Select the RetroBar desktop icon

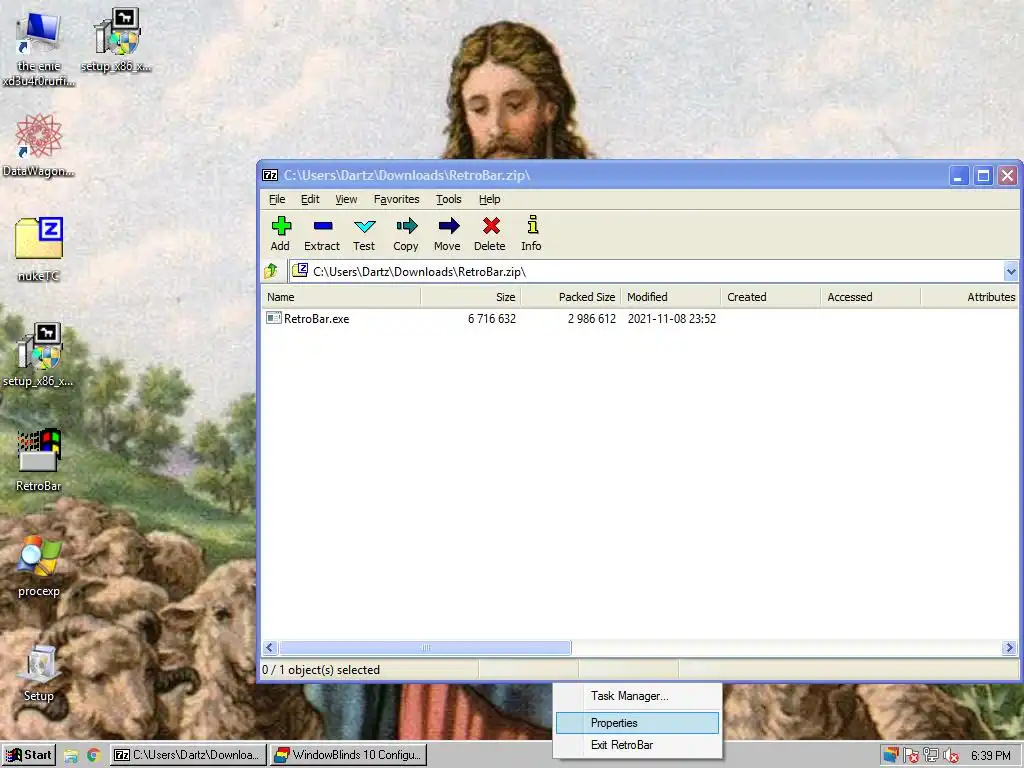tap(39, 450)
